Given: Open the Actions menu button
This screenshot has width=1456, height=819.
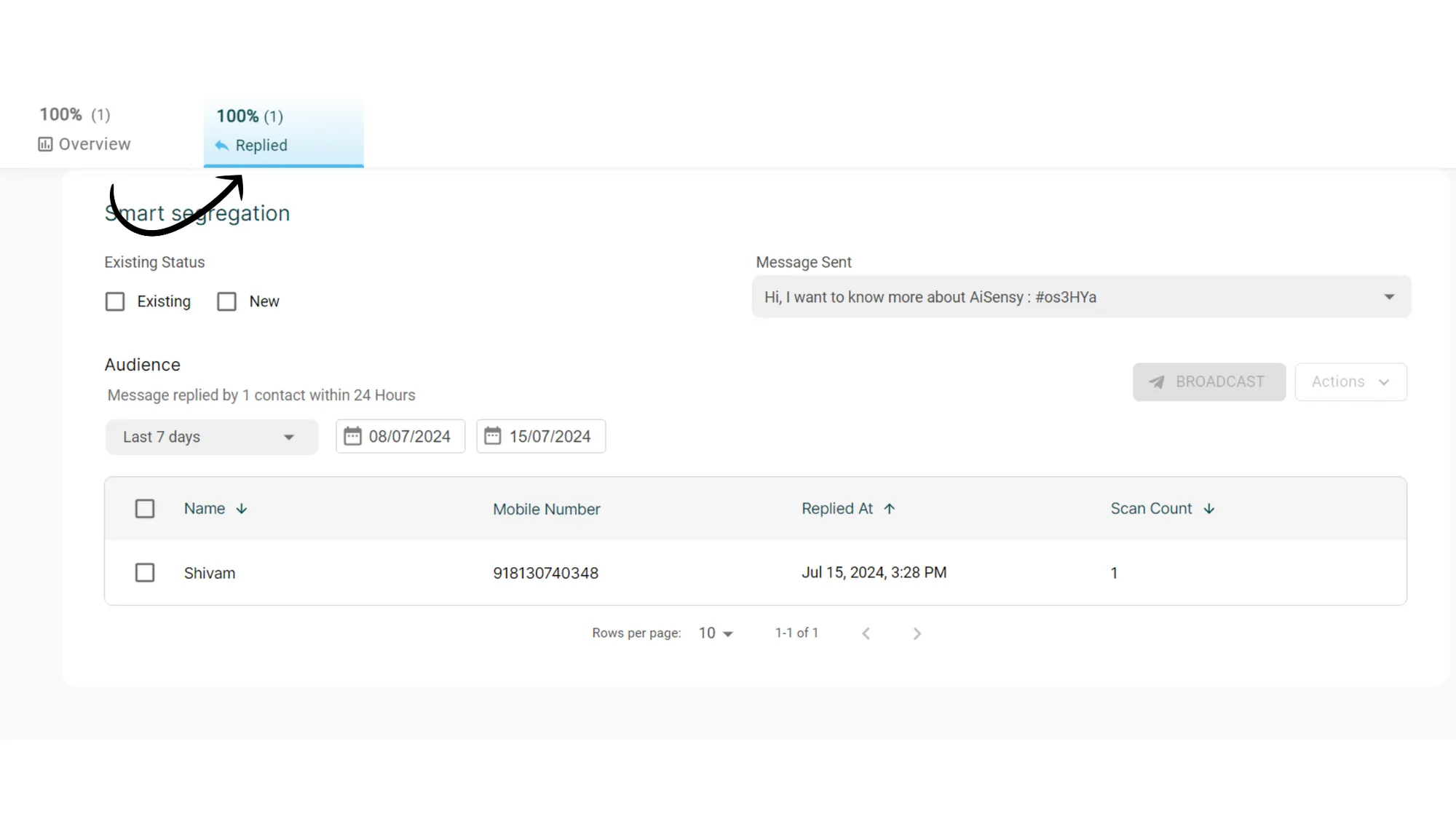Looking at the screenshot, I should click(x=1350, y=382).
